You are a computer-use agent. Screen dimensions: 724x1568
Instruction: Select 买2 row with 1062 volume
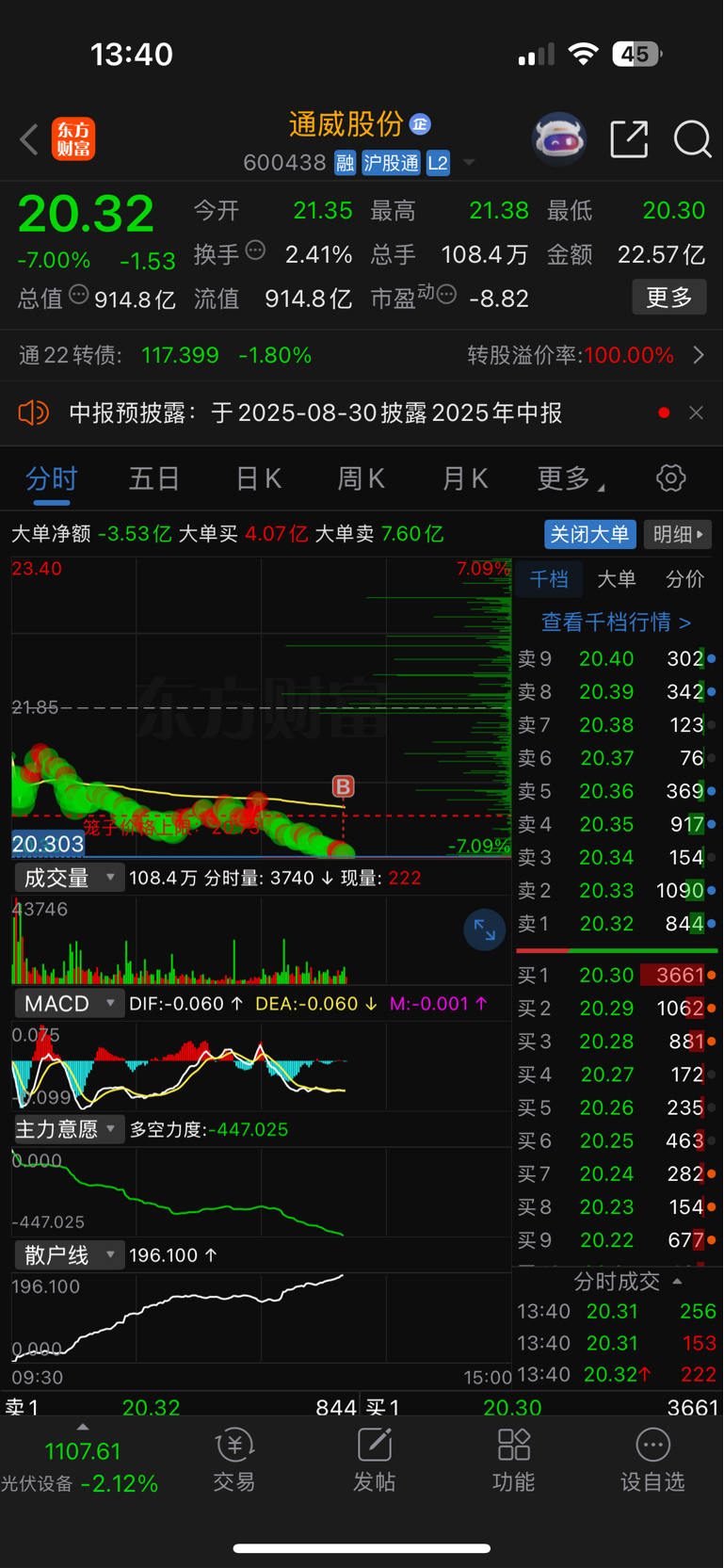[617, 1009]
